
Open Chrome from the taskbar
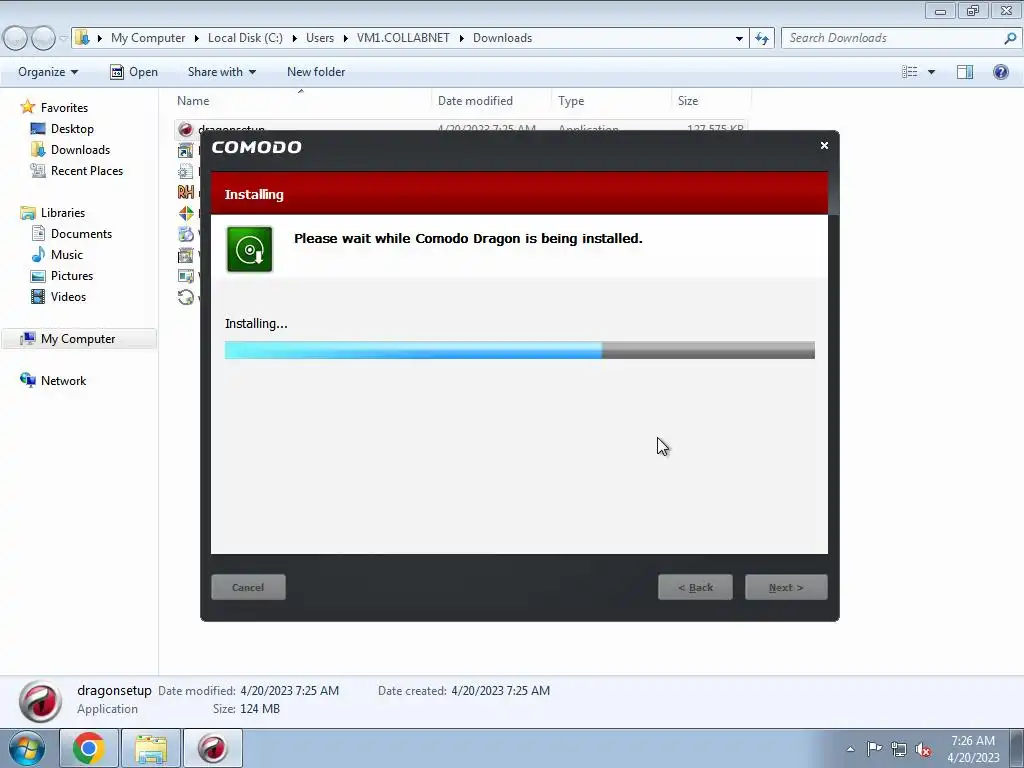(88, 748)
